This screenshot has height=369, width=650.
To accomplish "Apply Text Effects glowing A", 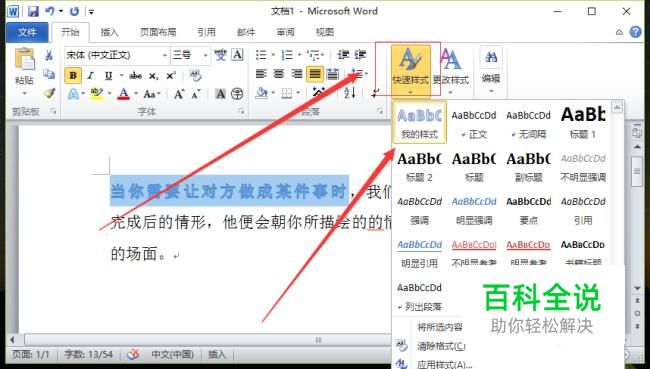I will (x=73, y=94).
